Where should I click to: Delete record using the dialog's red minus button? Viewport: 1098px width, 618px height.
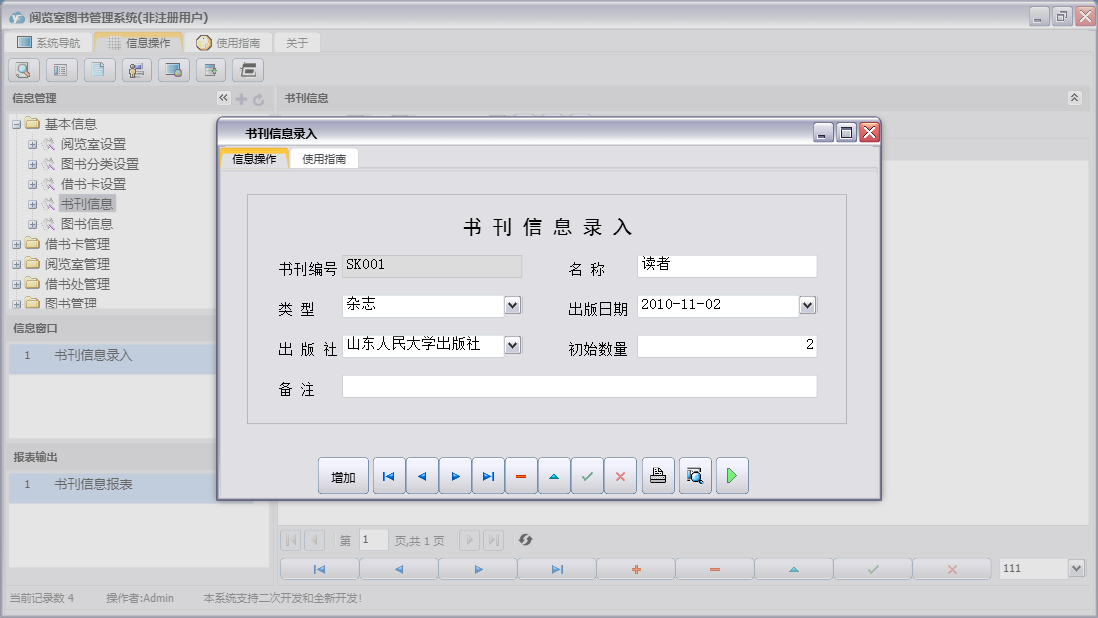coord(521,477)
